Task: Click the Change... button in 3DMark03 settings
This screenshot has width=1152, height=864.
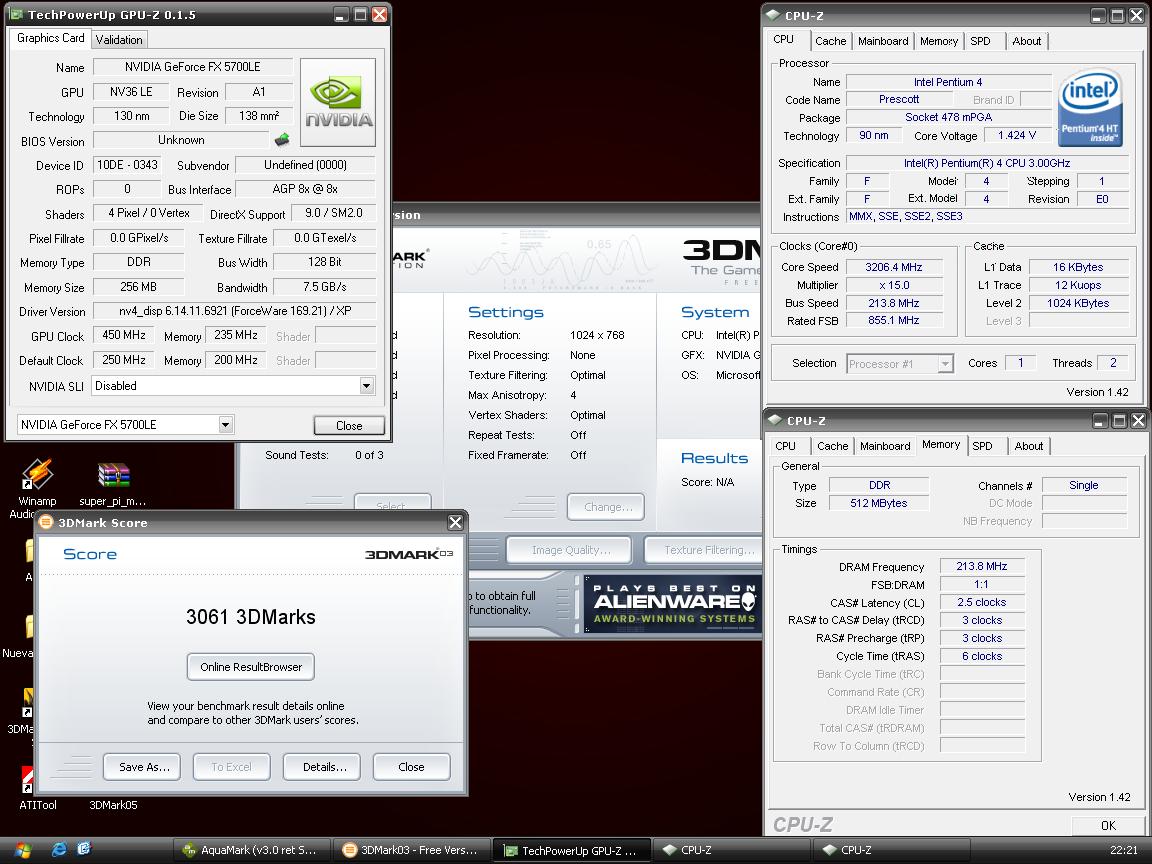Action: coord(606,507)
